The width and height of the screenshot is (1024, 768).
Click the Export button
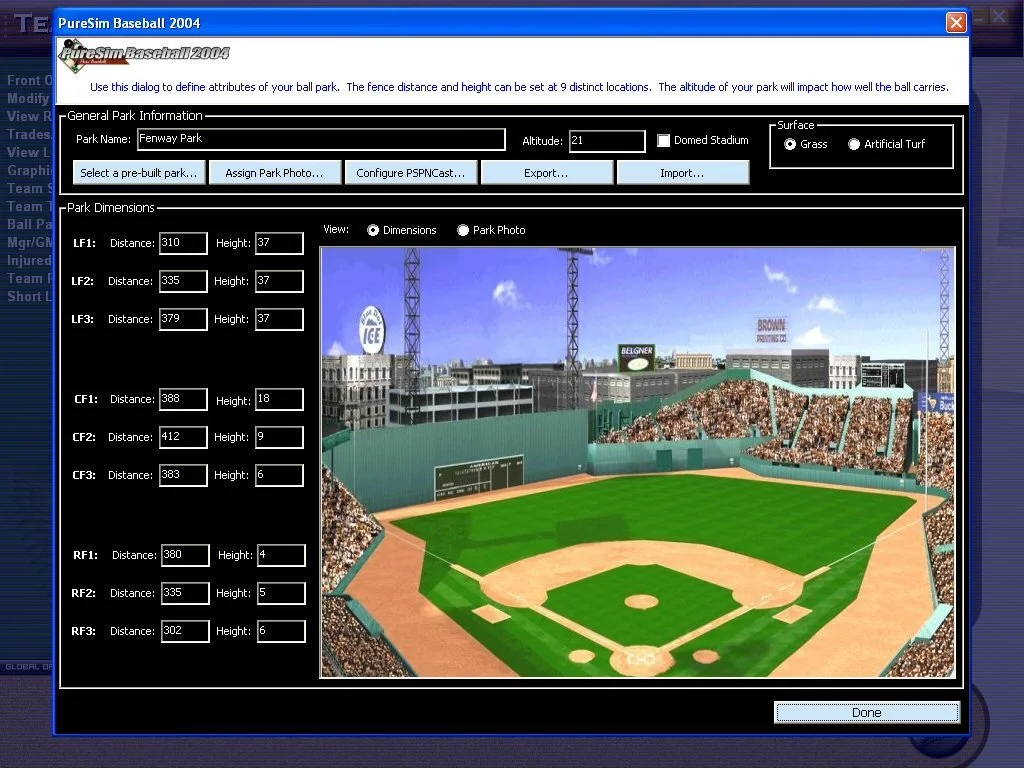click(546, 173)
